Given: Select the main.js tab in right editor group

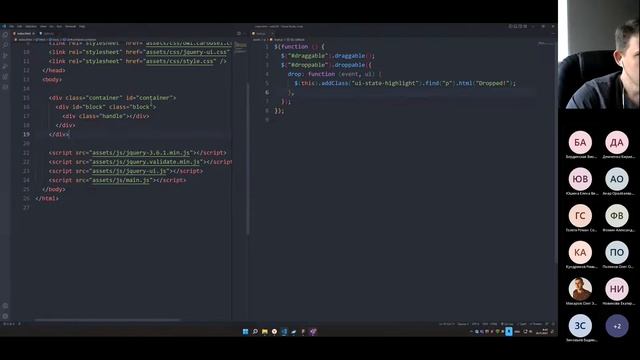Looking at the screenshot, I should (260, 33).
